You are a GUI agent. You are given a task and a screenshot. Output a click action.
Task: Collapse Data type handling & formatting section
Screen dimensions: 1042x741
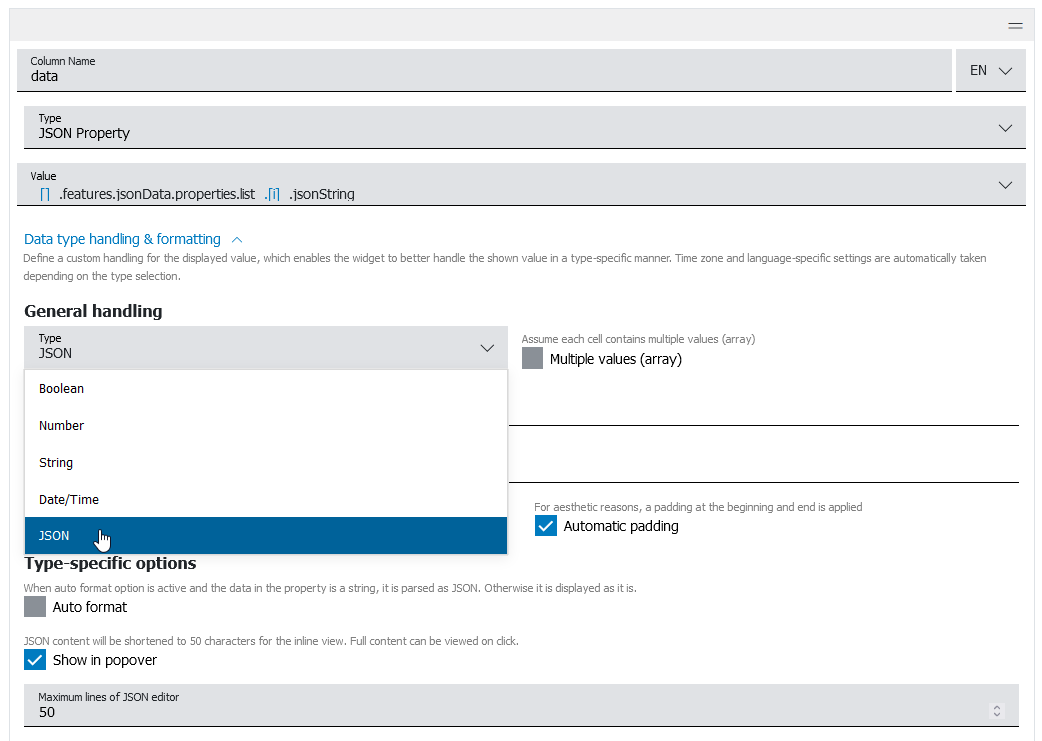tap(122, 239)
